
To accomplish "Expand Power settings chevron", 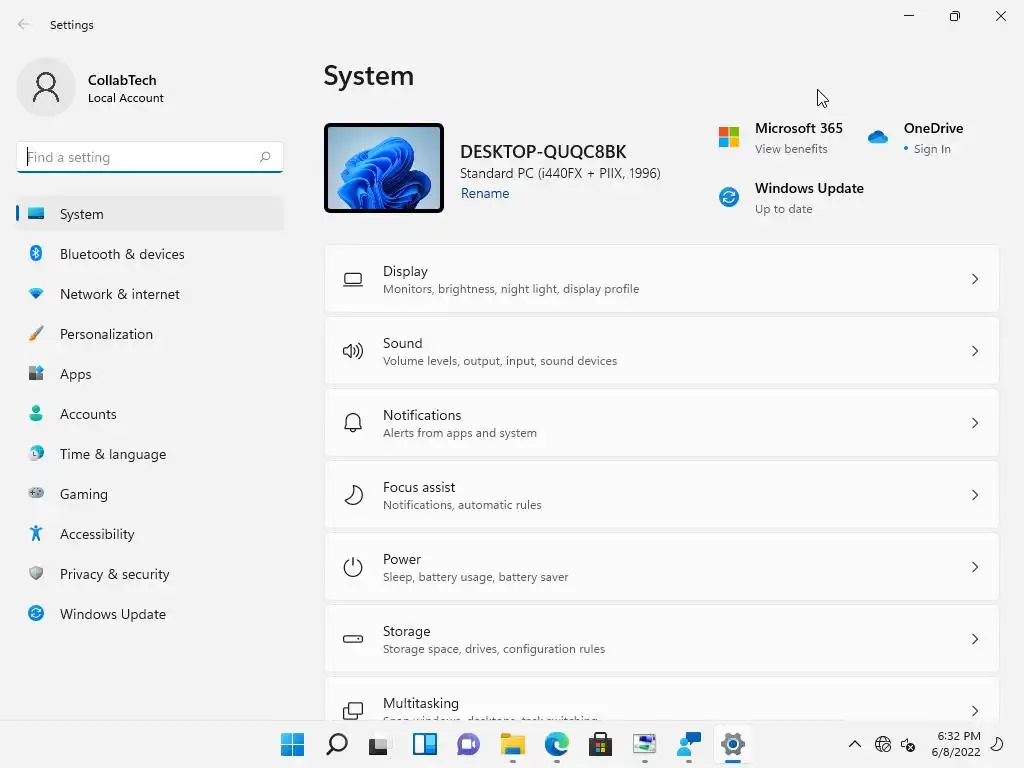I will pyautogui.click(x=974, y=567).
